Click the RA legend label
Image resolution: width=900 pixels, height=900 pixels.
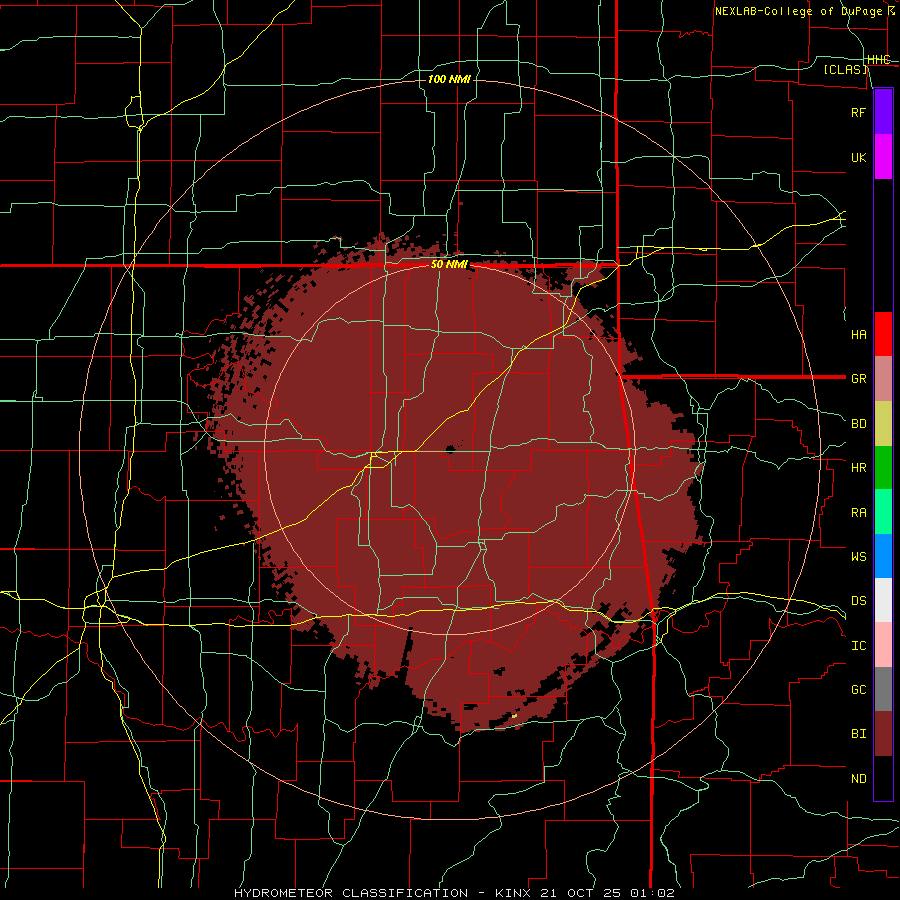[859, 512]
